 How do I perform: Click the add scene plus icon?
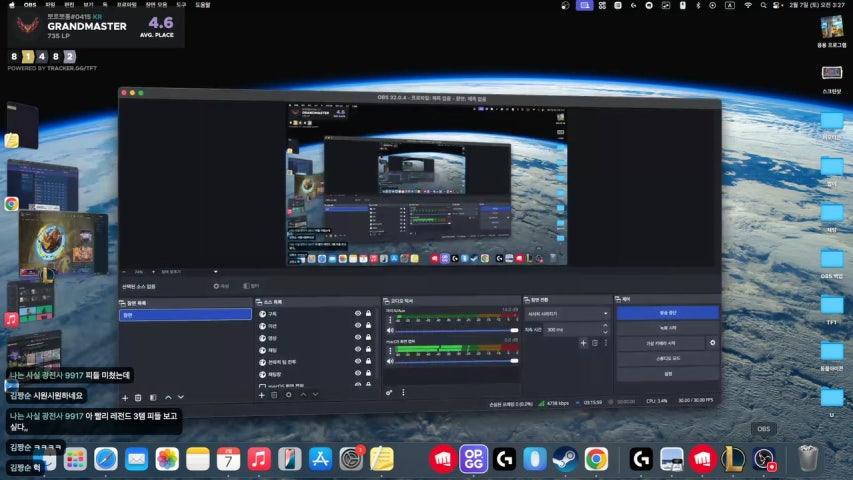point(125,397)
